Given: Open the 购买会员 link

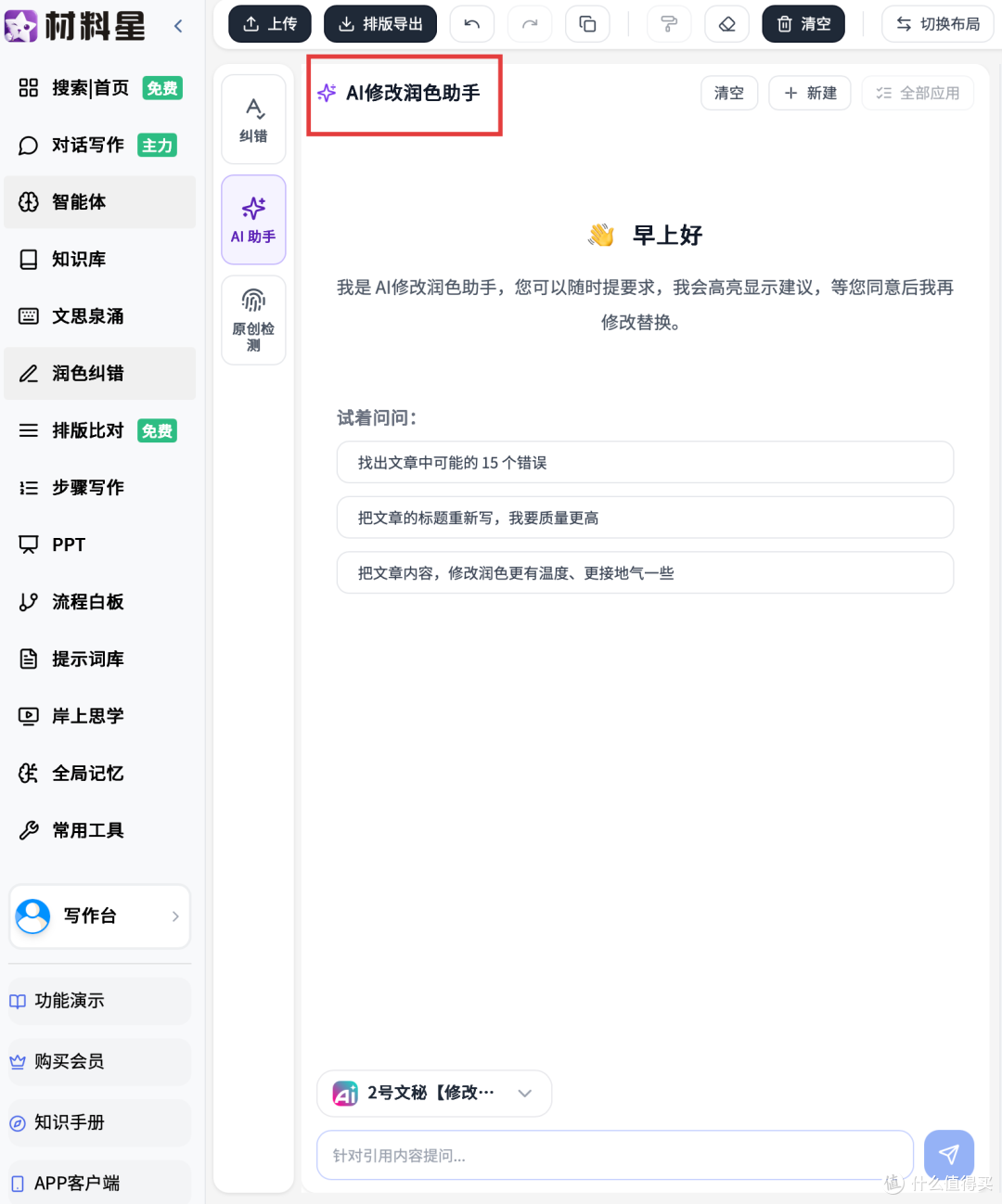Looking at the screenshot, I should click(99, 1062).
